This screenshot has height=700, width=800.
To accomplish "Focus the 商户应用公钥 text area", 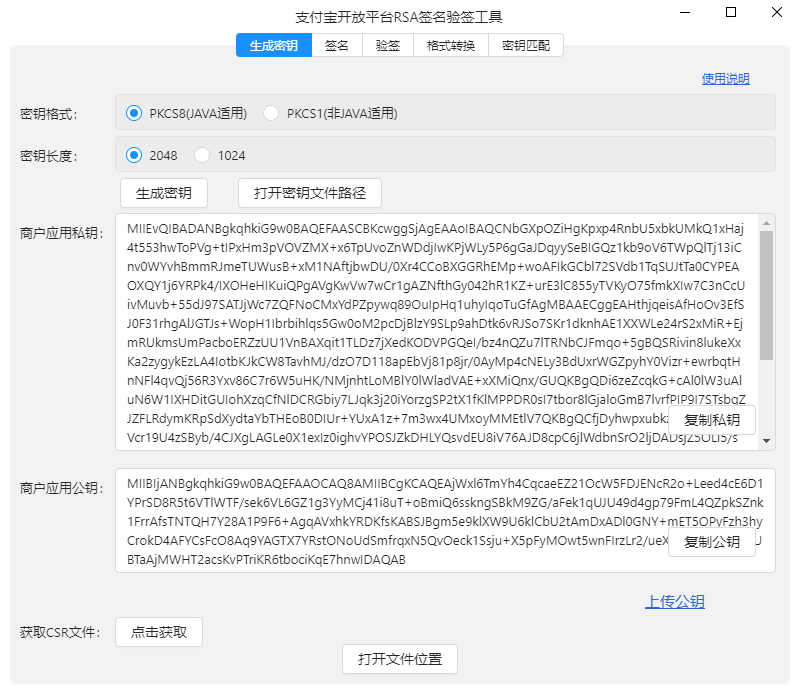I will [x=445, y=521].
